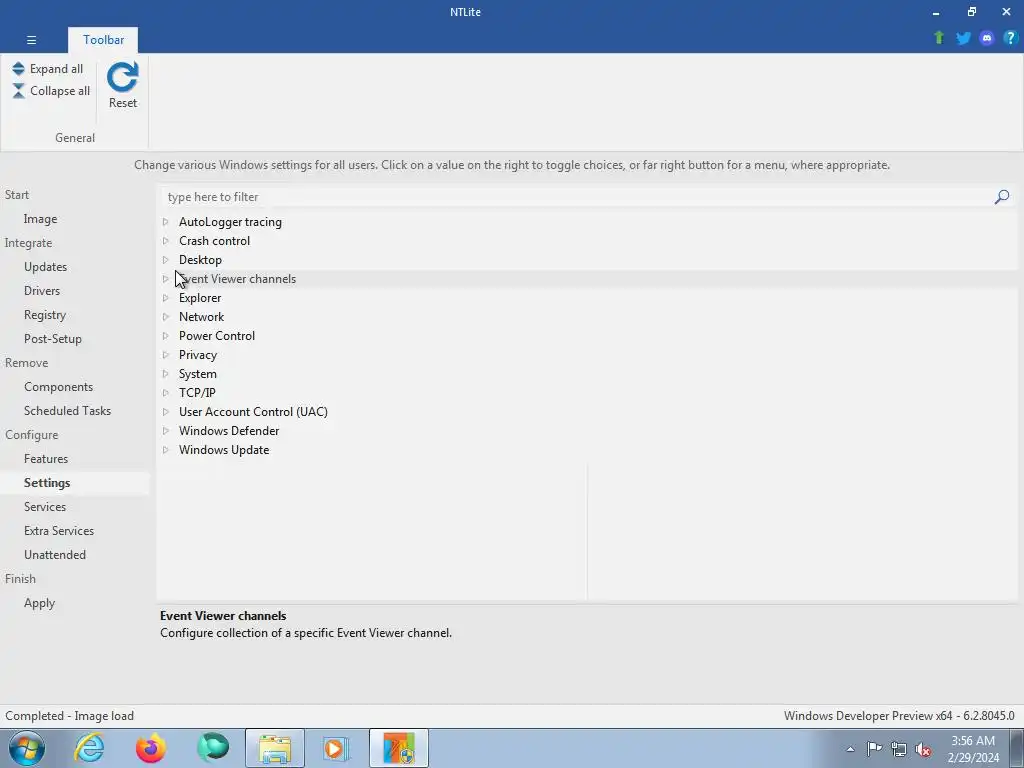The image size is (1024, 768).
Task: Open the Updates page
Action: 46,266
